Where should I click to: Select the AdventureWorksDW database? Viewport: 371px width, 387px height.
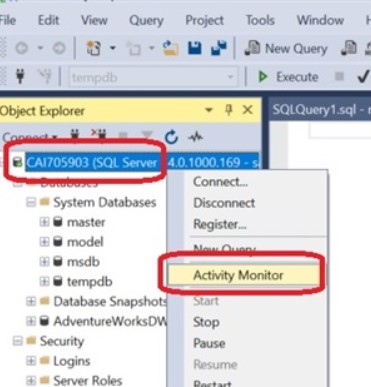point(110,321)
